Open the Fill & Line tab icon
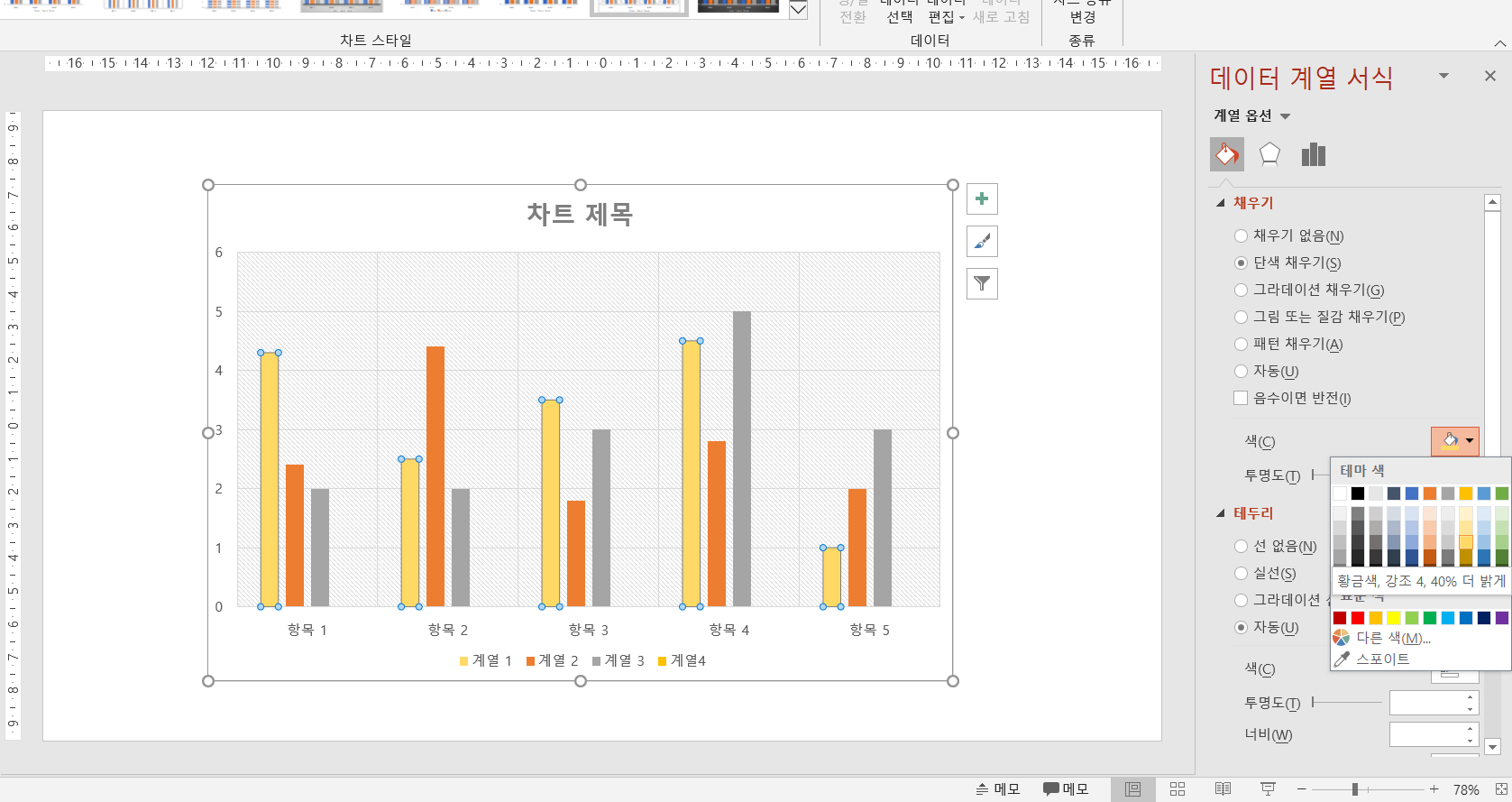The width and height of the screenshot is (1512, 802). click(1226, 154)
